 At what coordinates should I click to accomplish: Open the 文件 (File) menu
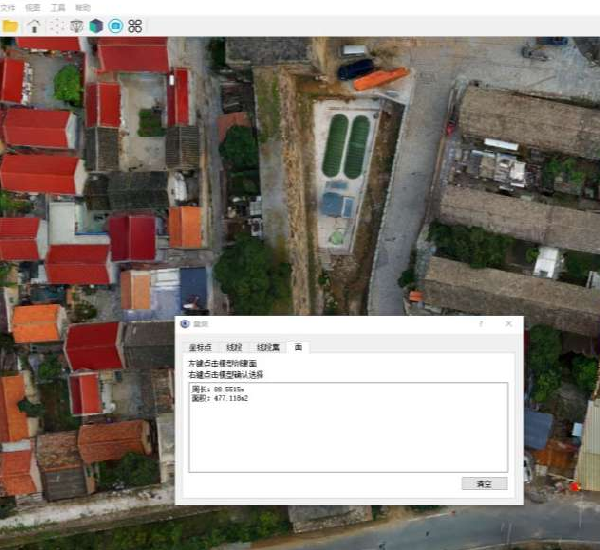click(8, 7)
